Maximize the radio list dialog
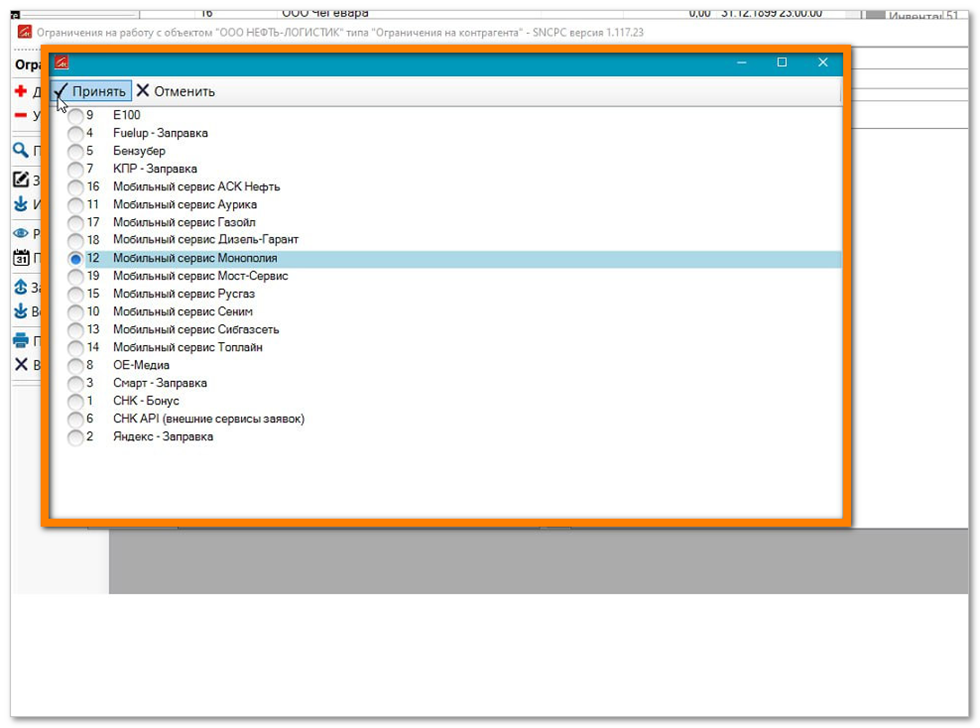Screen dimensions: 980x728 [x=782, y=62]
